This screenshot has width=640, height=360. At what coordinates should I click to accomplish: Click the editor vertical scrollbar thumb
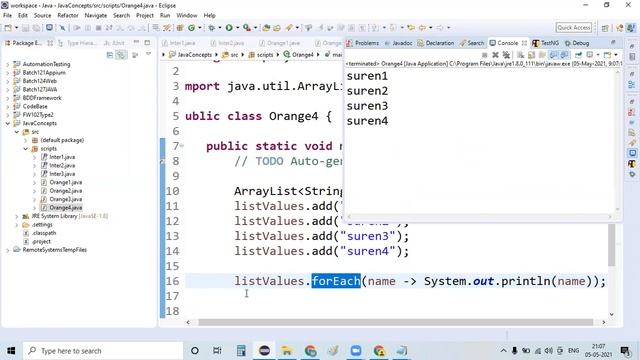[x=611, y=245]
